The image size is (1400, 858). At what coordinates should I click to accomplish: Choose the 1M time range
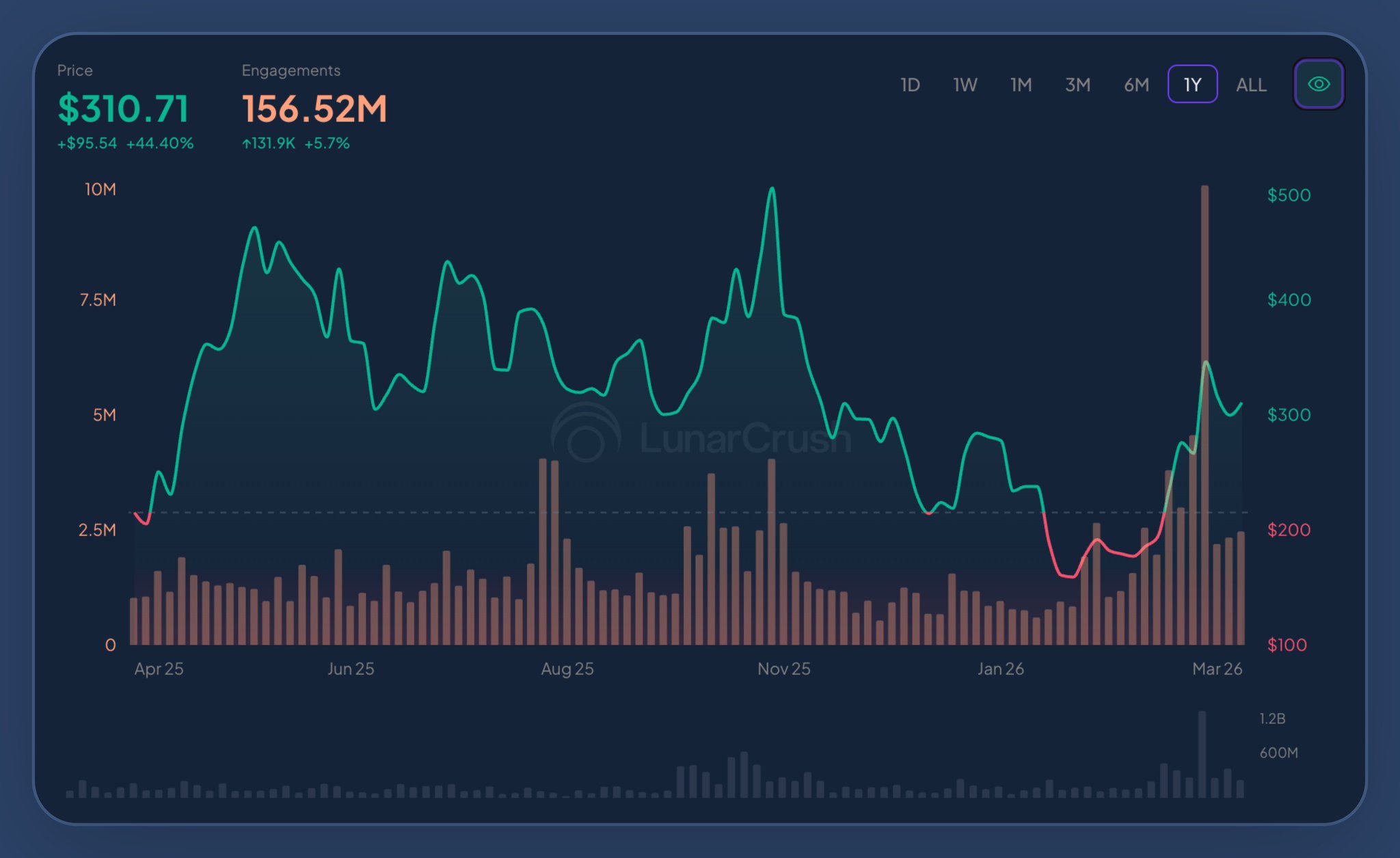tap(1021, 85)
